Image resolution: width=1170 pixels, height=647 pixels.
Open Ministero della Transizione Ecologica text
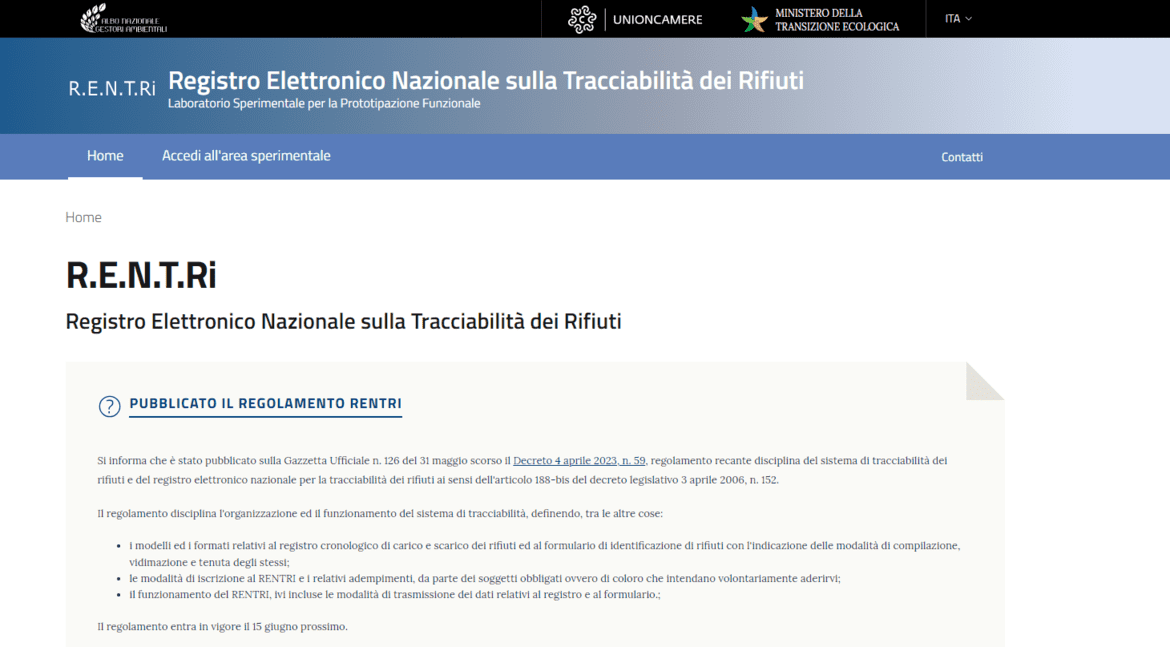point(836,20)
